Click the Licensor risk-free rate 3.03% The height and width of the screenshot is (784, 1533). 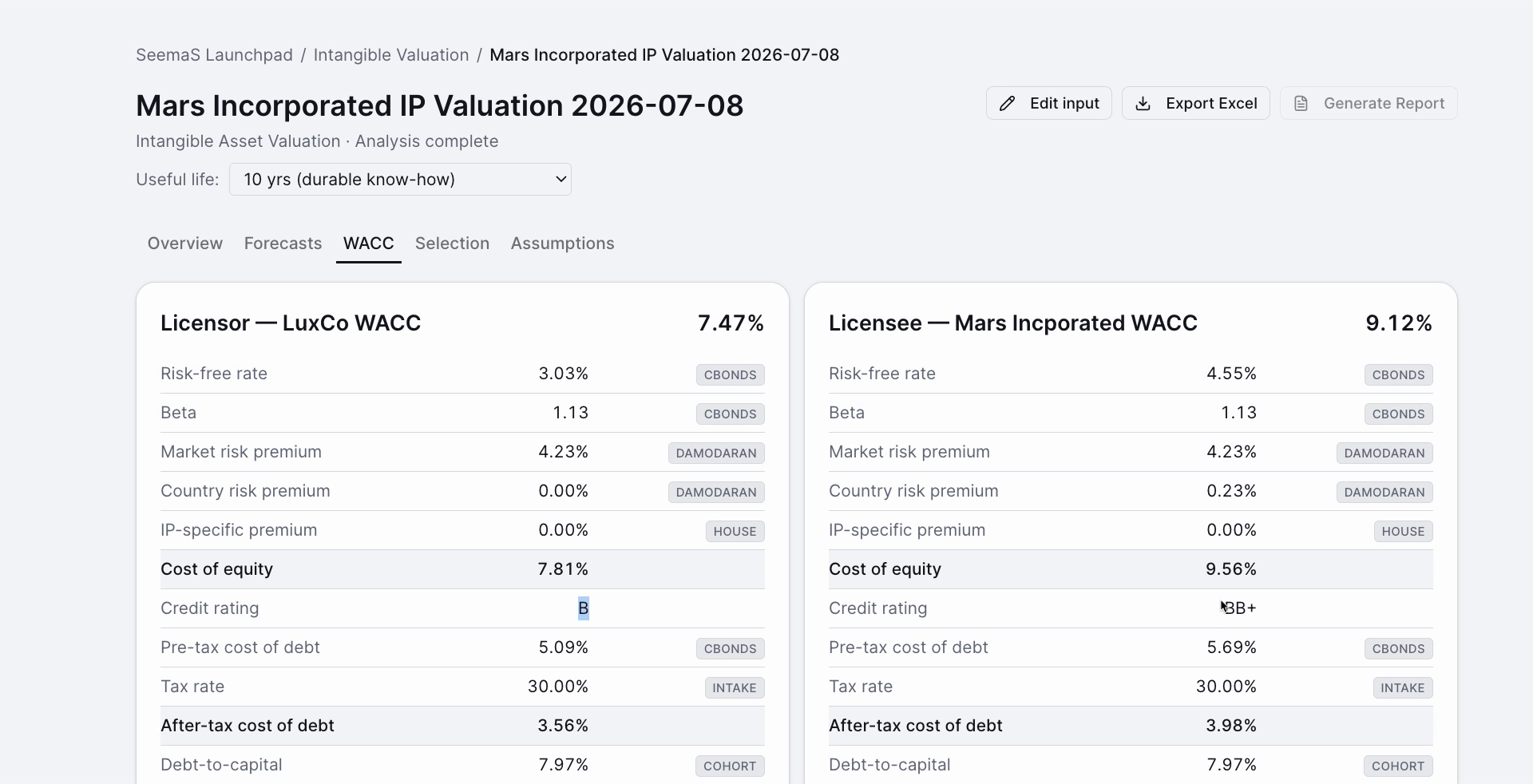[563, 374]
